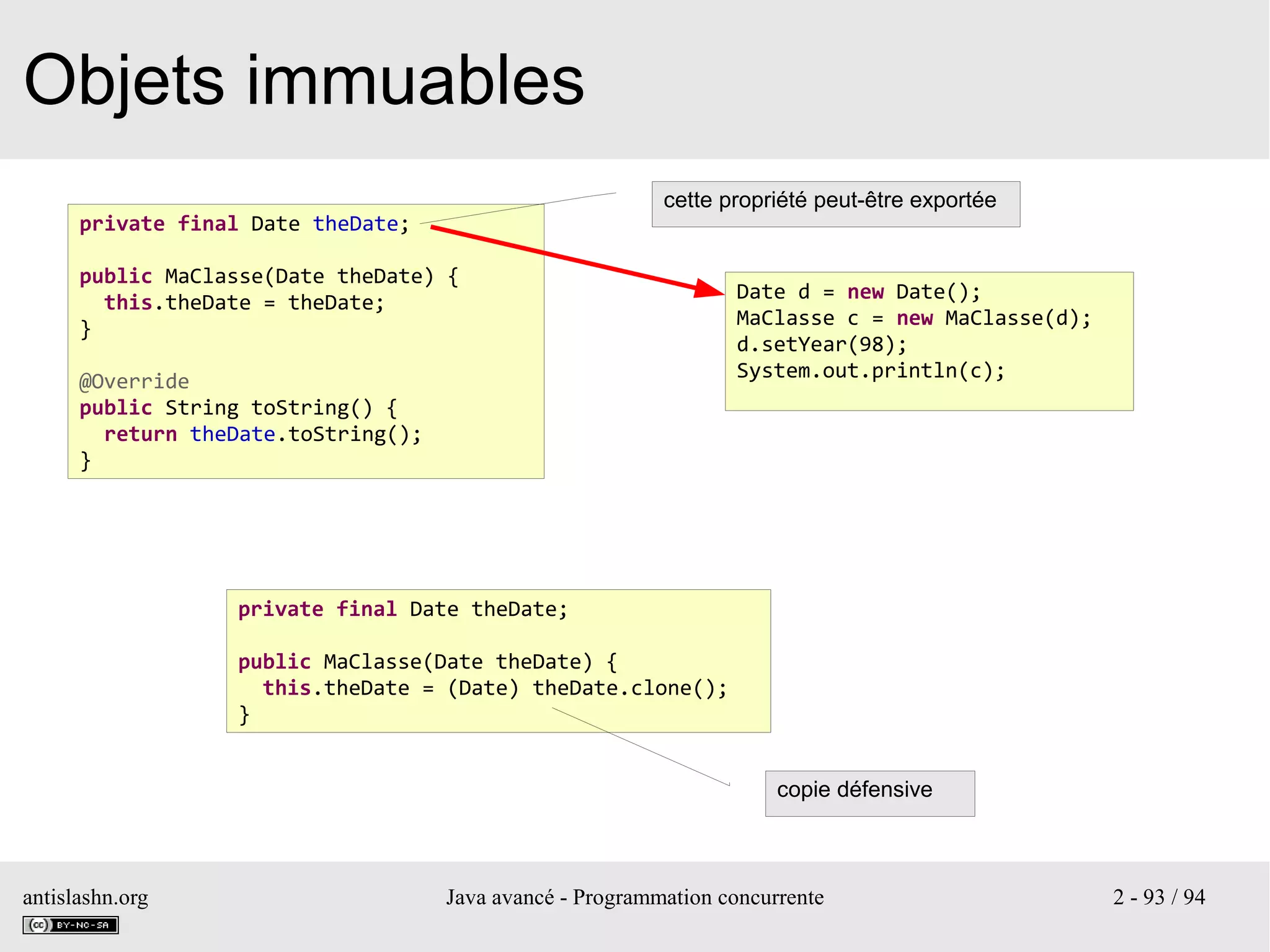This screenshot has width=1270, height=952.
Task: Click the slide title 'Objets immuables'
Action: point(304,81)
